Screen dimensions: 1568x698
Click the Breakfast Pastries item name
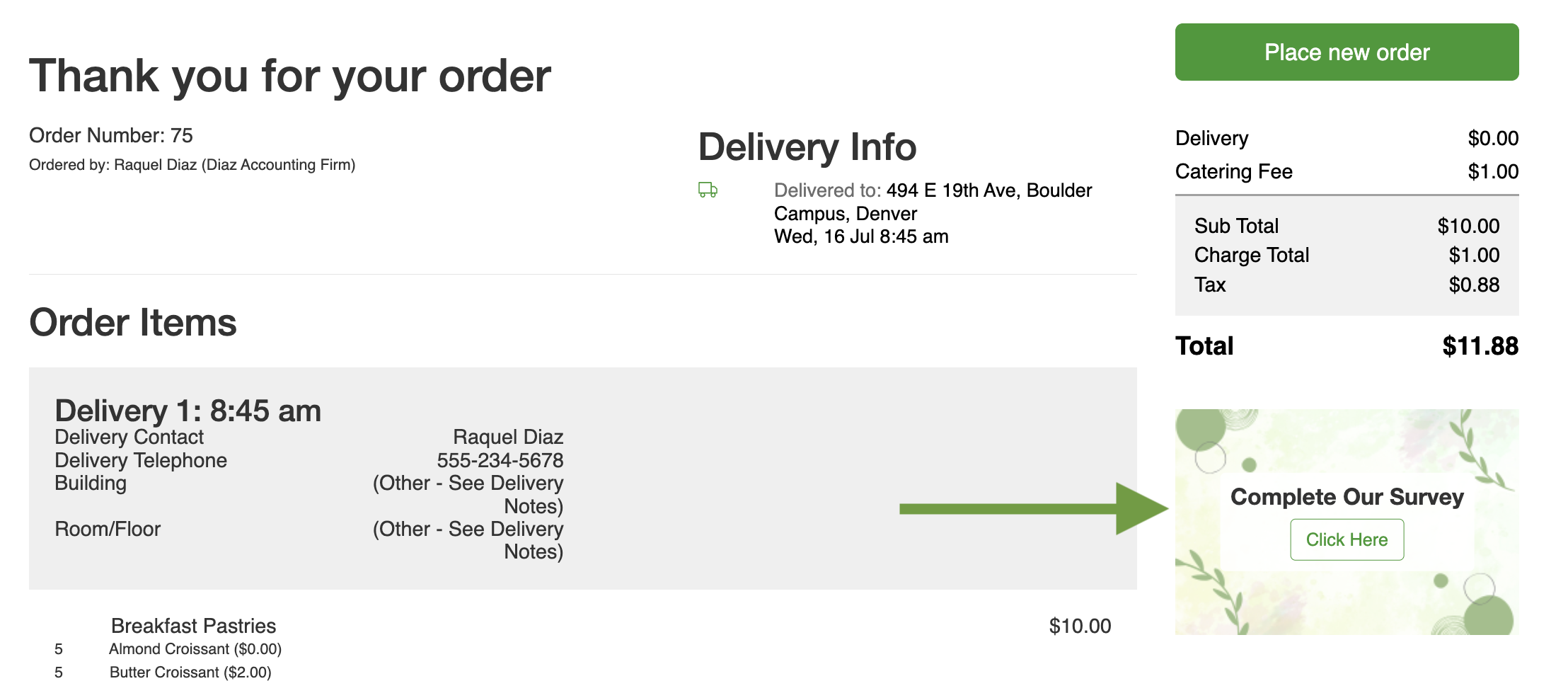pyautogui.click(x=193, y=626)
